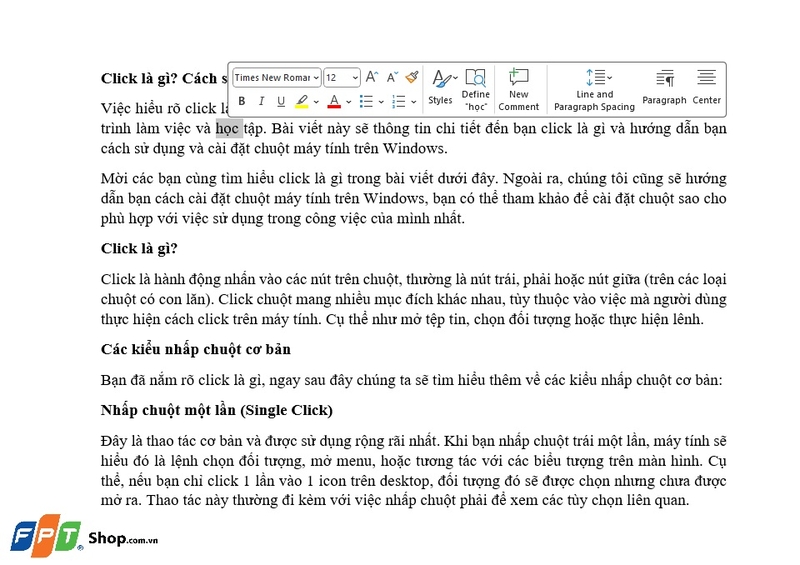Open Line and Paragraph Spacing options
800x565 pixels.
click(594, 89)
